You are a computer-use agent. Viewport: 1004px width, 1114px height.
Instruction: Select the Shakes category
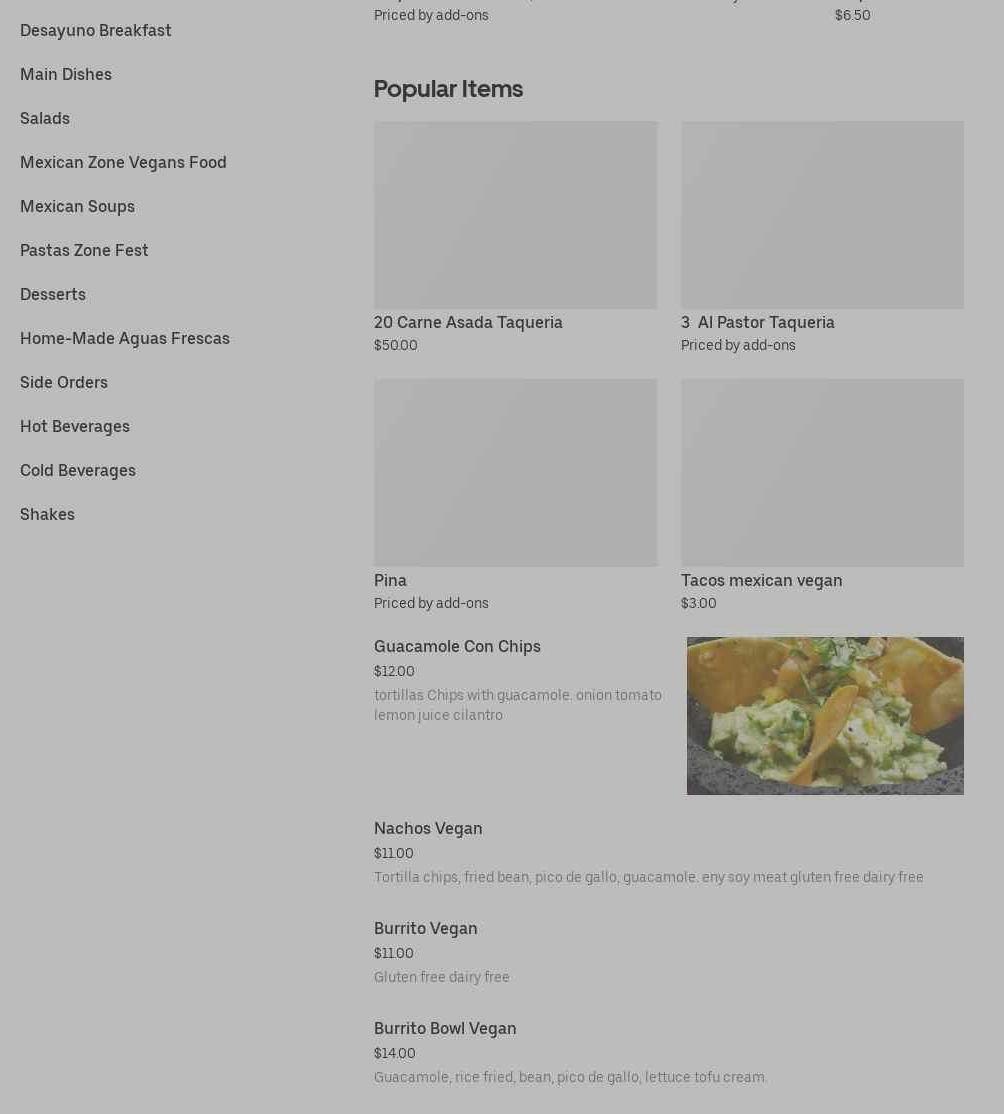click(x=47, y=515)
